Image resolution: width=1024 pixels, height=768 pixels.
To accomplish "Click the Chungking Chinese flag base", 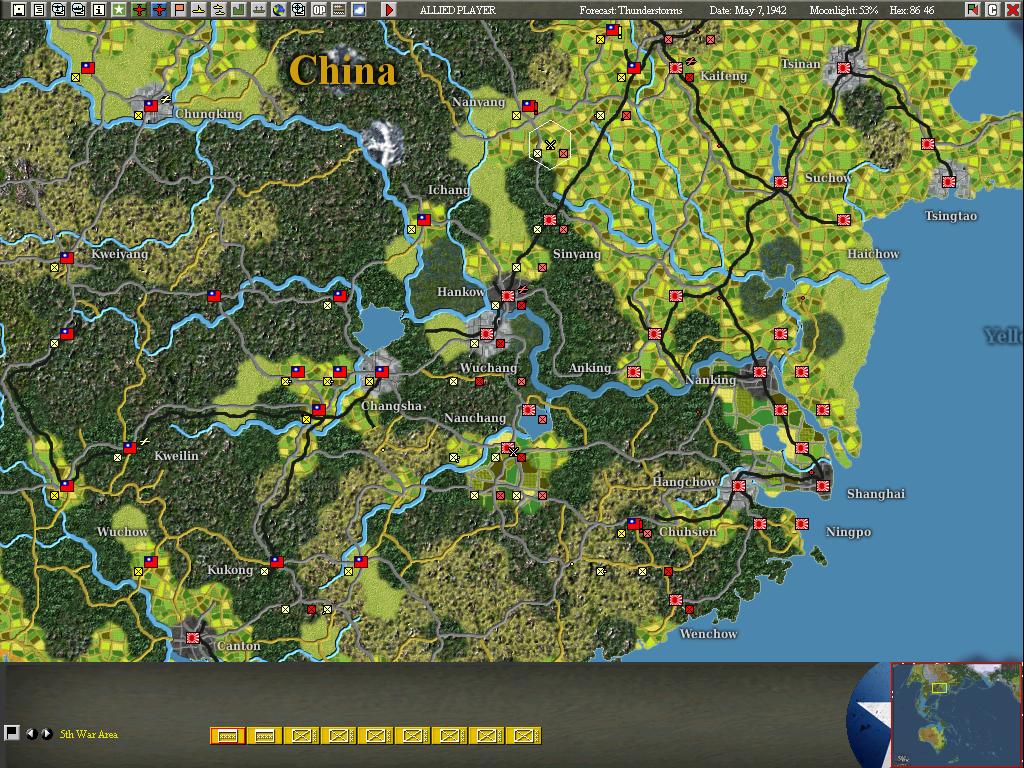I will click(x=151, y=105).
